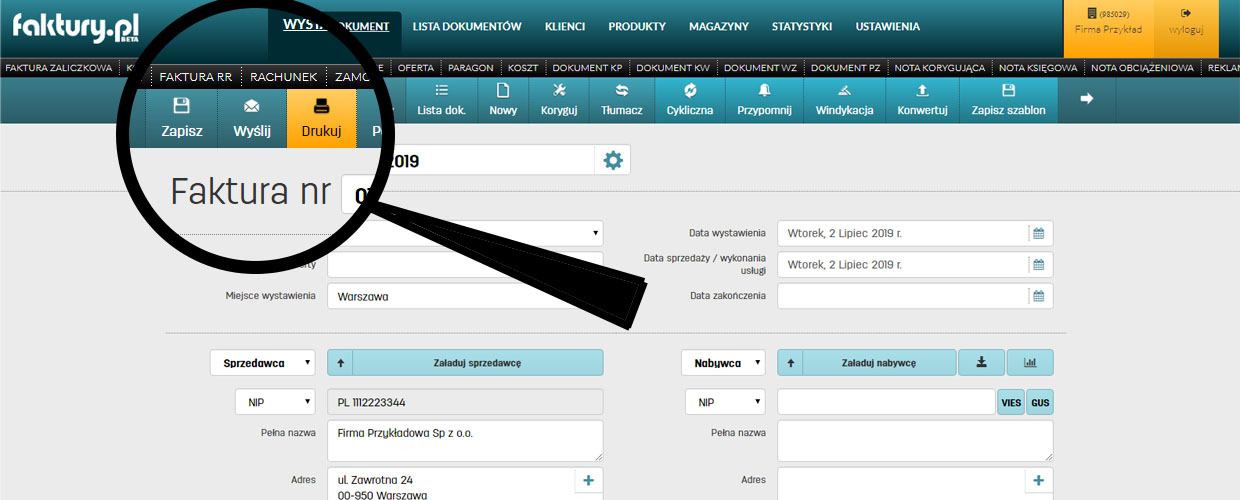Image resolution: width=1240 pixels, height=500 pixels.
Task: Switch to Faktura RR document type
Action: [x=196, y=76]
